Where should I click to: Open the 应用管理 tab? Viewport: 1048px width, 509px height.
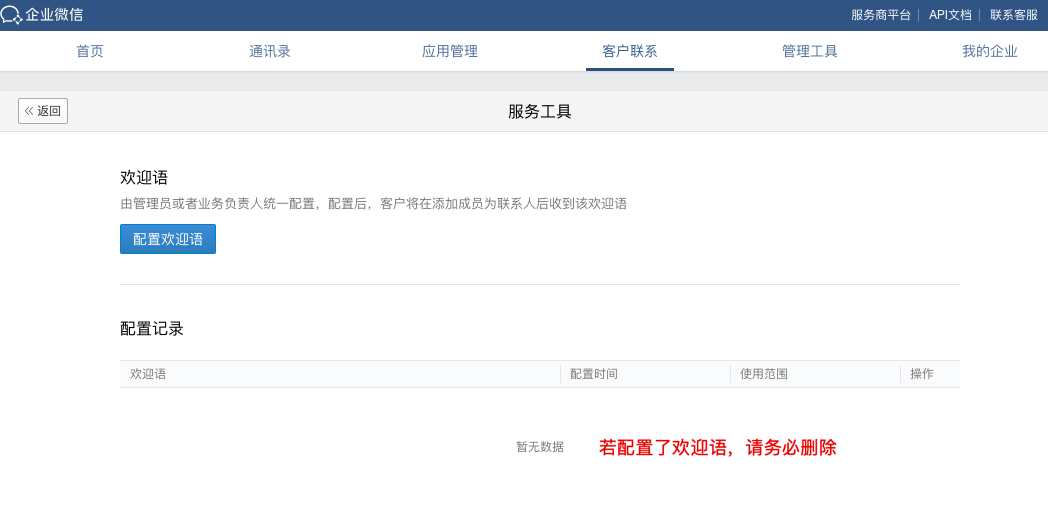450,51
